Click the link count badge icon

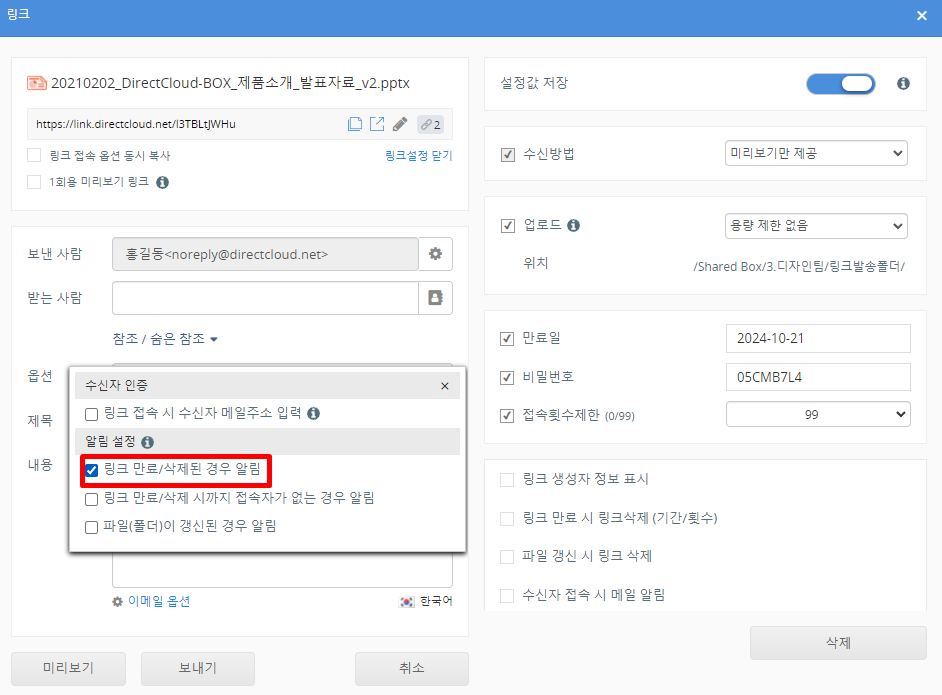pos(431,125)
